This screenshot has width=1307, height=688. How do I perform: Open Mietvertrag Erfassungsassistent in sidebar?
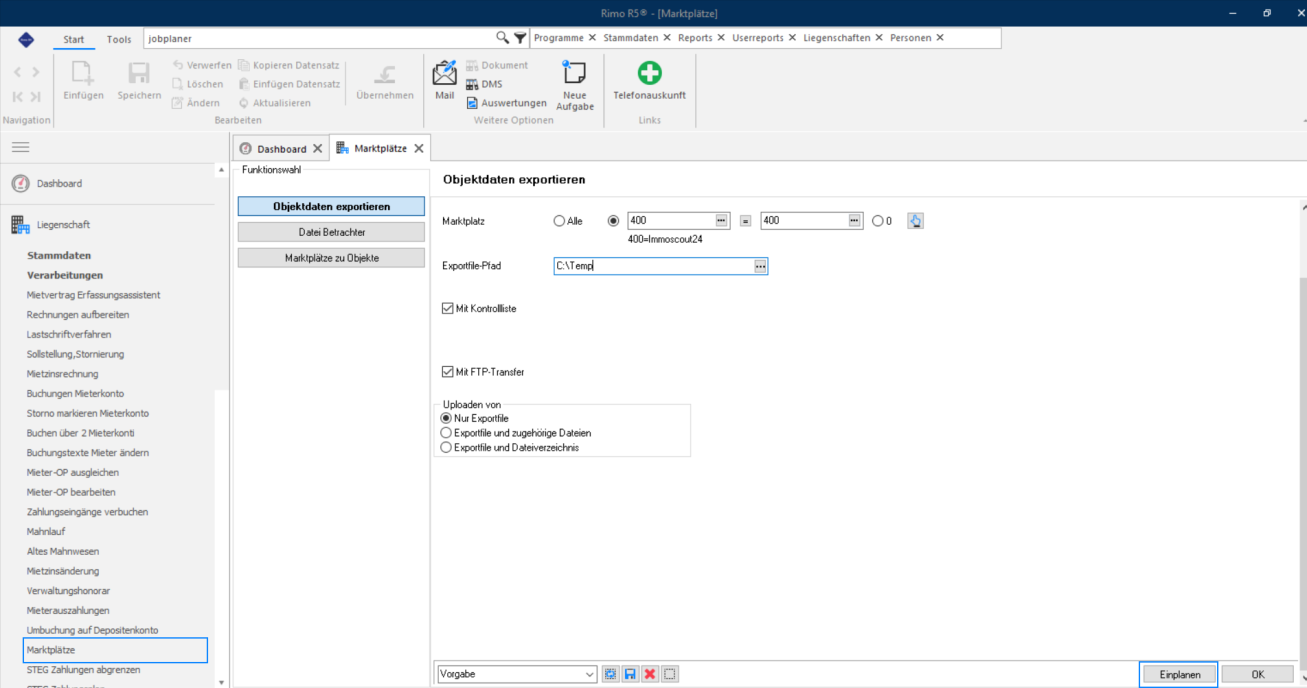pyautogui.click(x=94, y=295)
